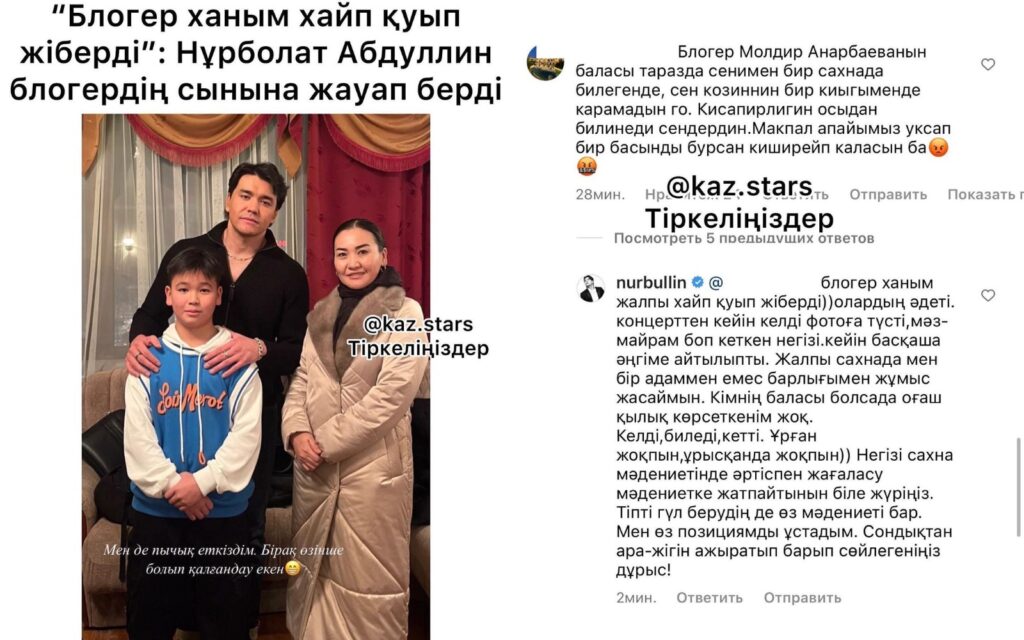Expand Посмотреть 5 предыдущих ответов

point(744,238)
